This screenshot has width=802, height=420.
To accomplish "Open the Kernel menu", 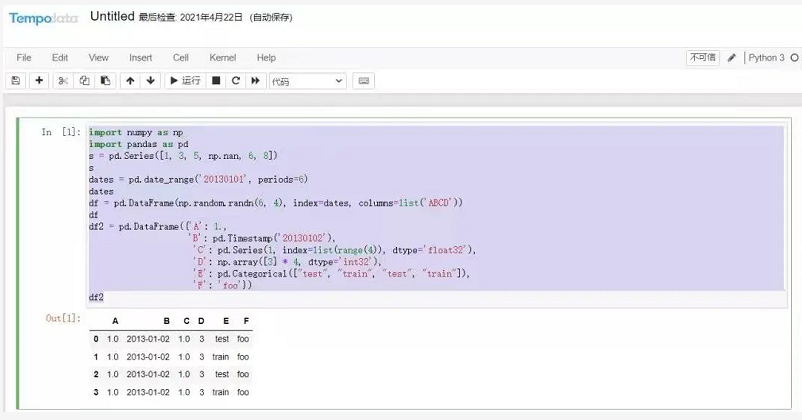I will point(222,58).
